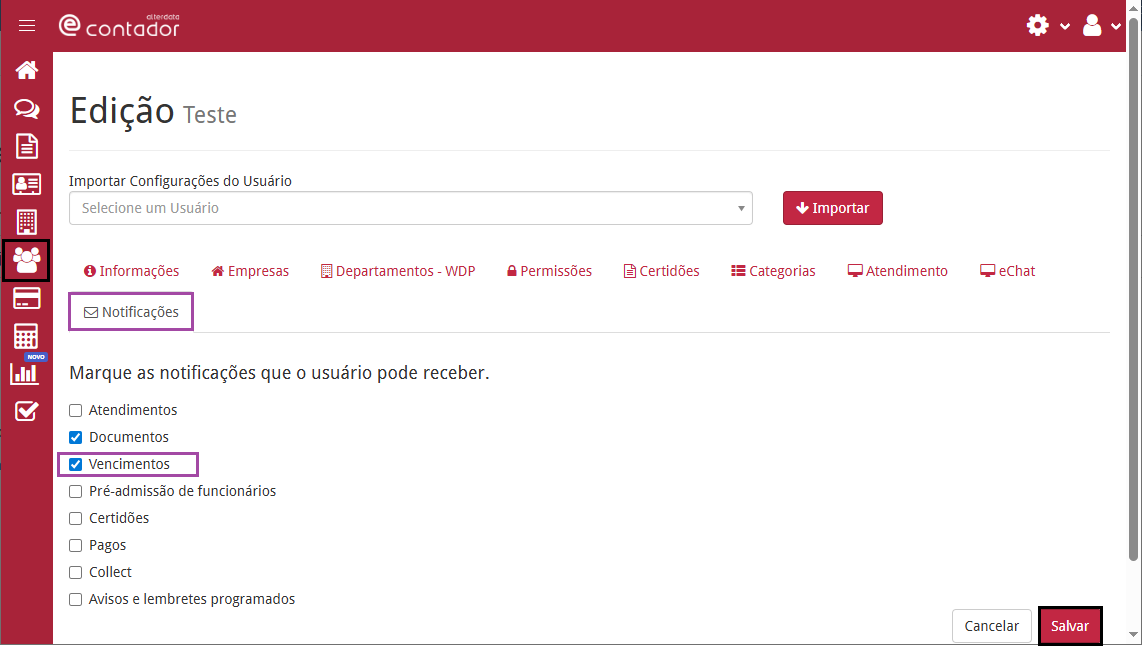
Task: Expand the user account dropdown chevron
Action: click(x=1116, y=27)
